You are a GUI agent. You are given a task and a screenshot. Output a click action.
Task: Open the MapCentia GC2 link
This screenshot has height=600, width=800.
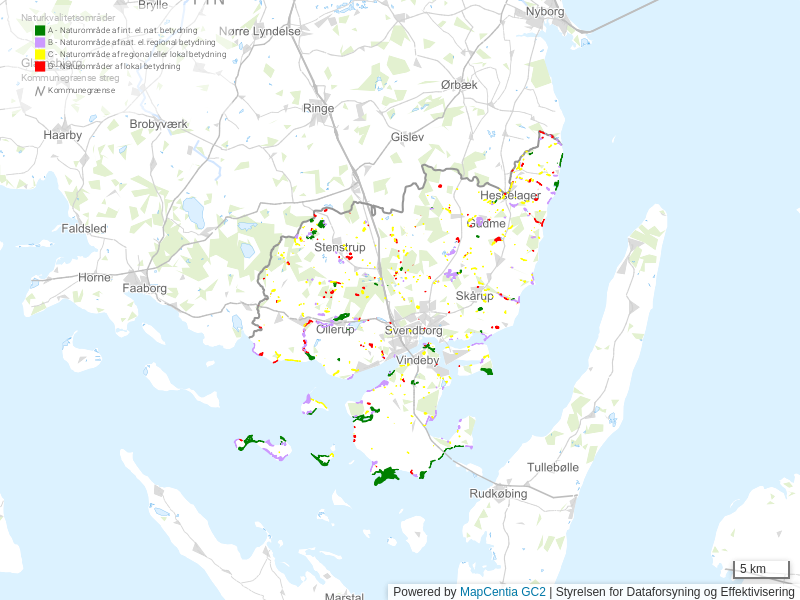coord(503,592)
